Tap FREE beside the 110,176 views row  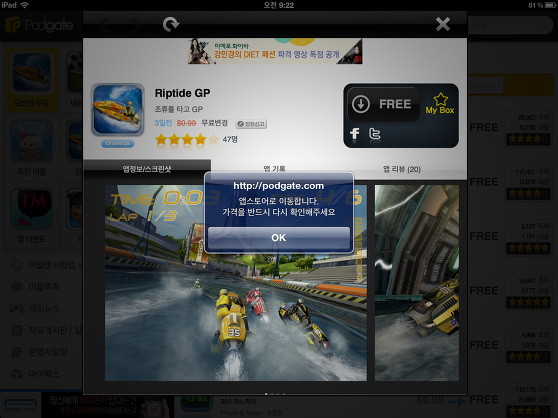[484, 400]
